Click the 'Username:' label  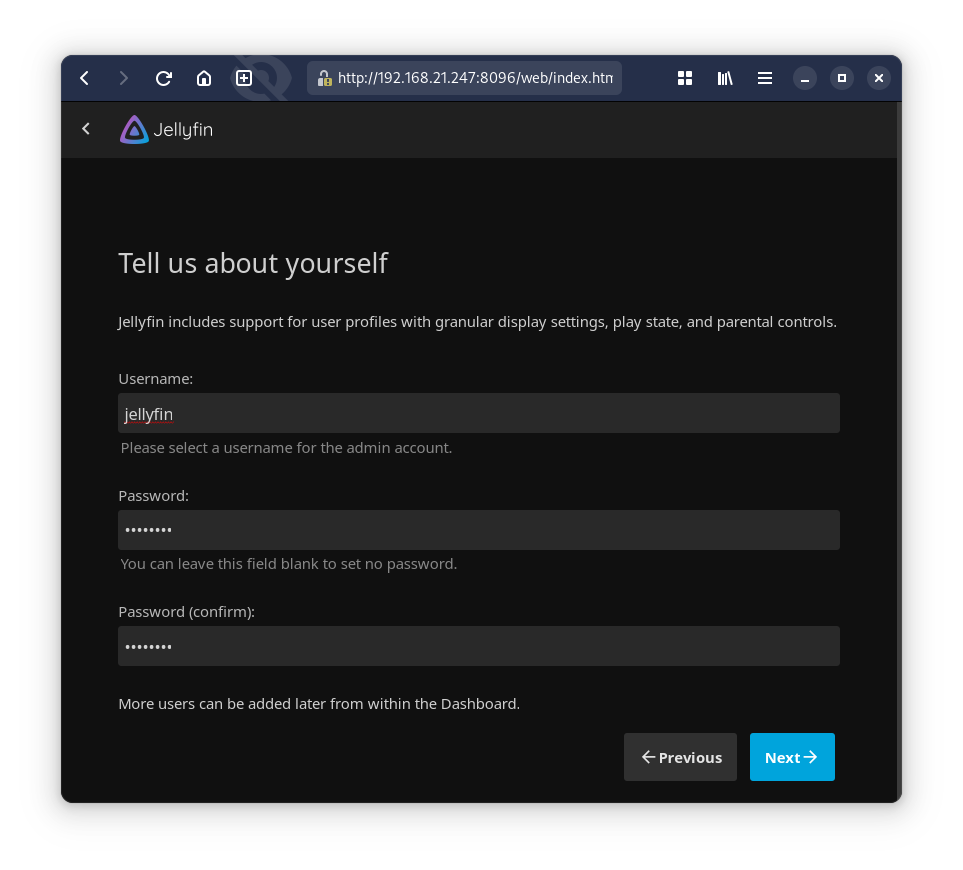155,379
